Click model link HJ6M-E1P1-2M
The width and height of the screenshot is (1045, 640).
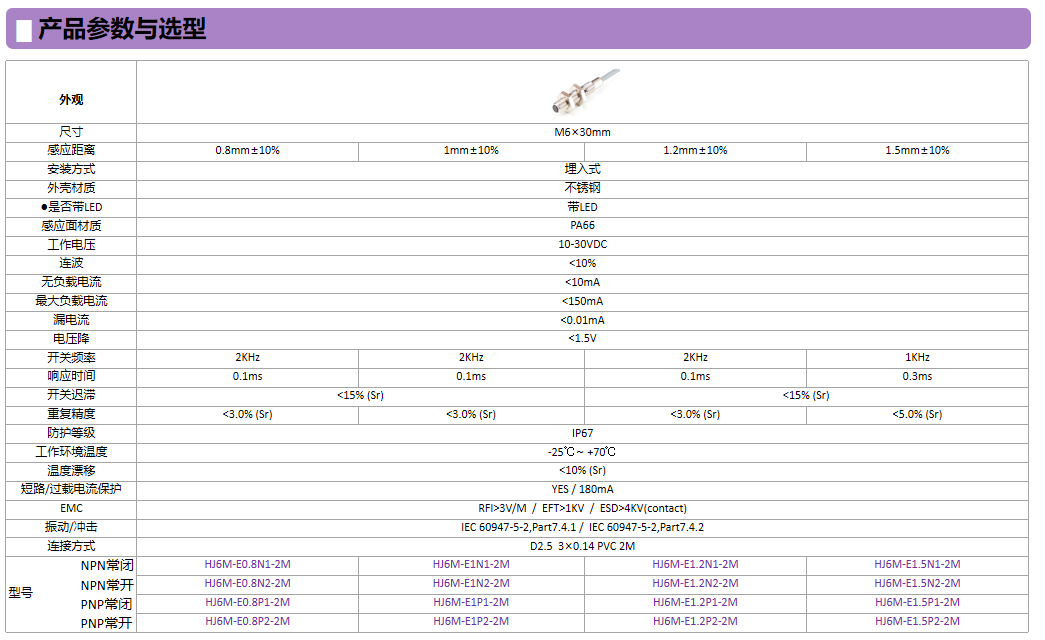(x=471, y=602)
